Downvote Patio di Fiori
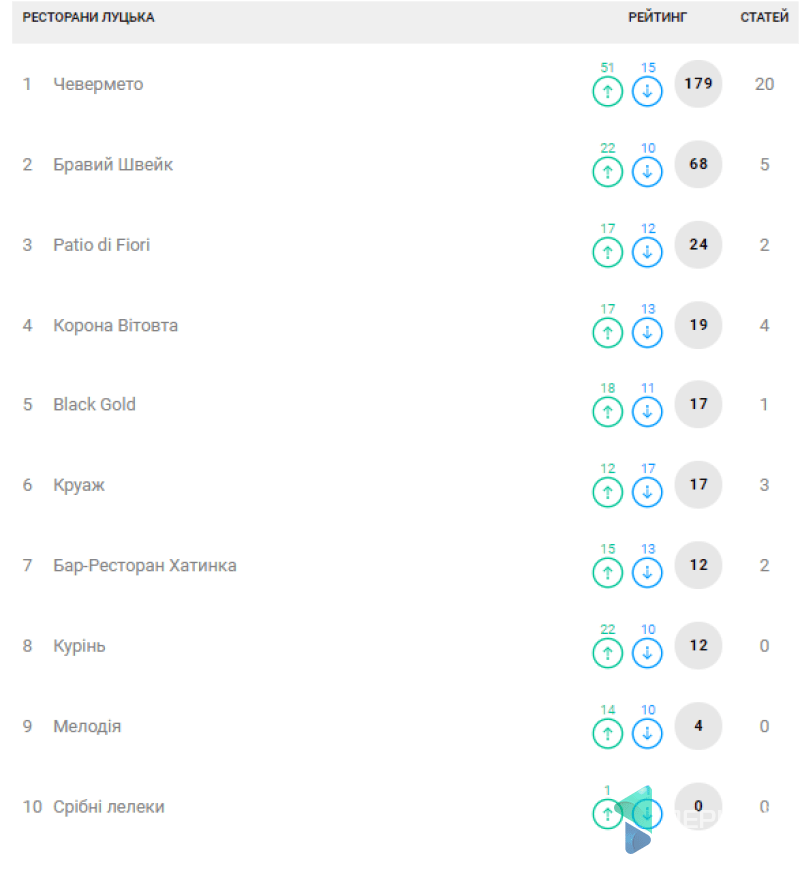This screenshot has width=800, height=874. tap(647, 252)
